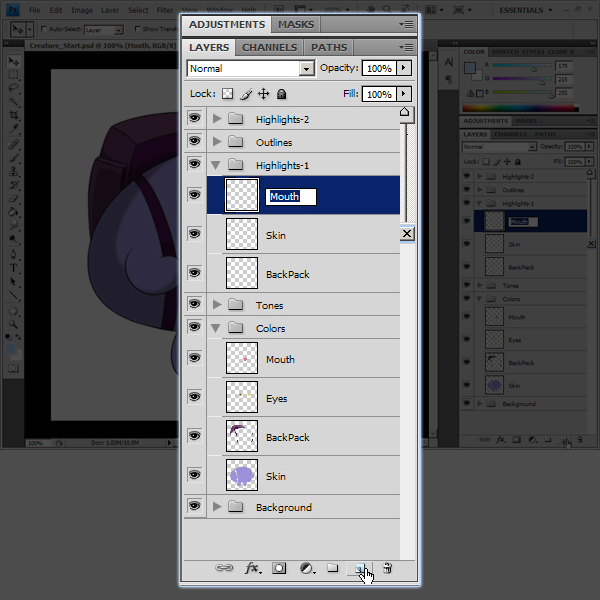Screen dimensions: 600x600
Task: Open Opacity slider arrow in enlarged panel
Action: (x=404, y=68)
